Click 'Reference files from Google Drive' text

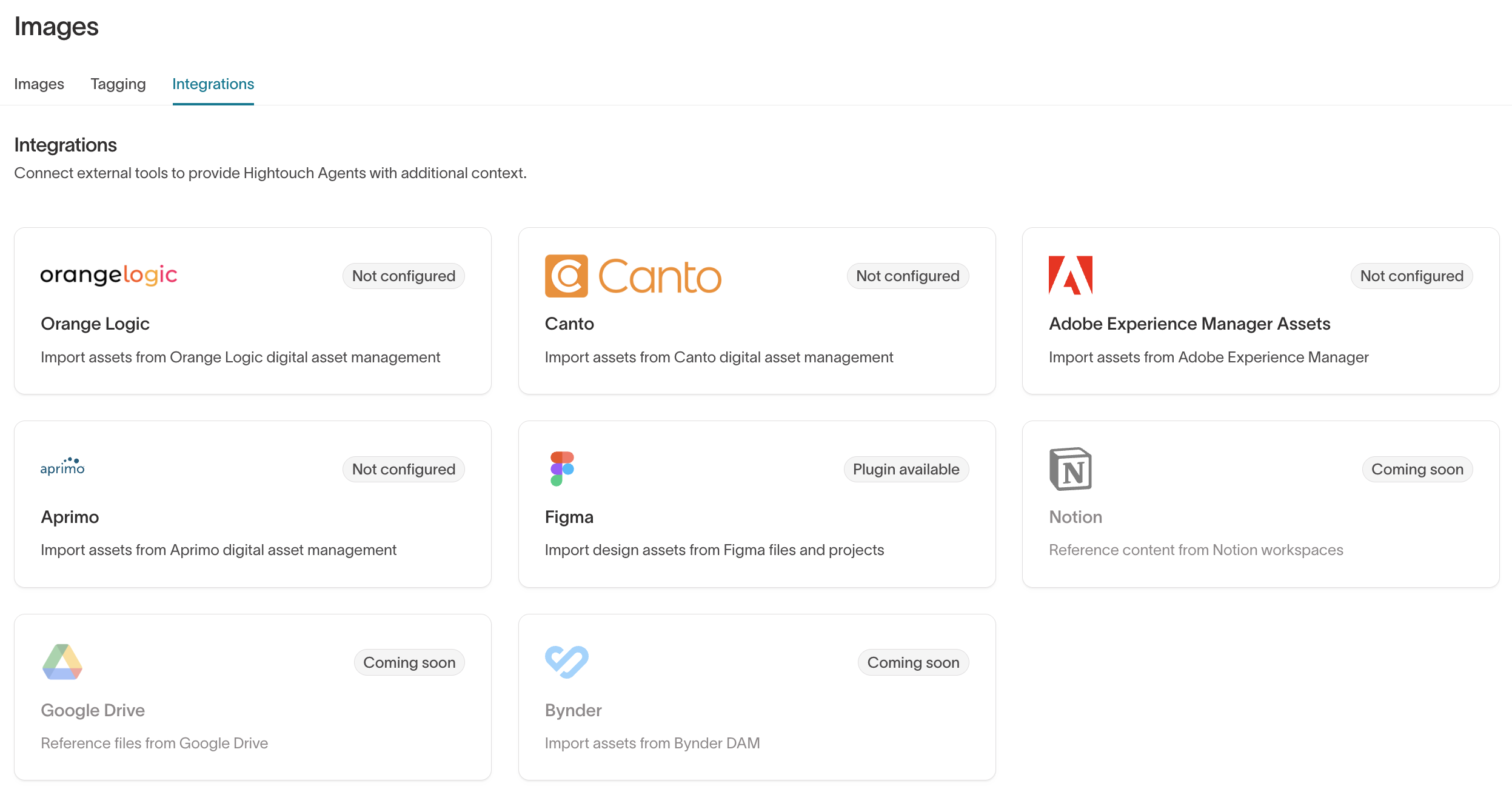pos(154,743)
